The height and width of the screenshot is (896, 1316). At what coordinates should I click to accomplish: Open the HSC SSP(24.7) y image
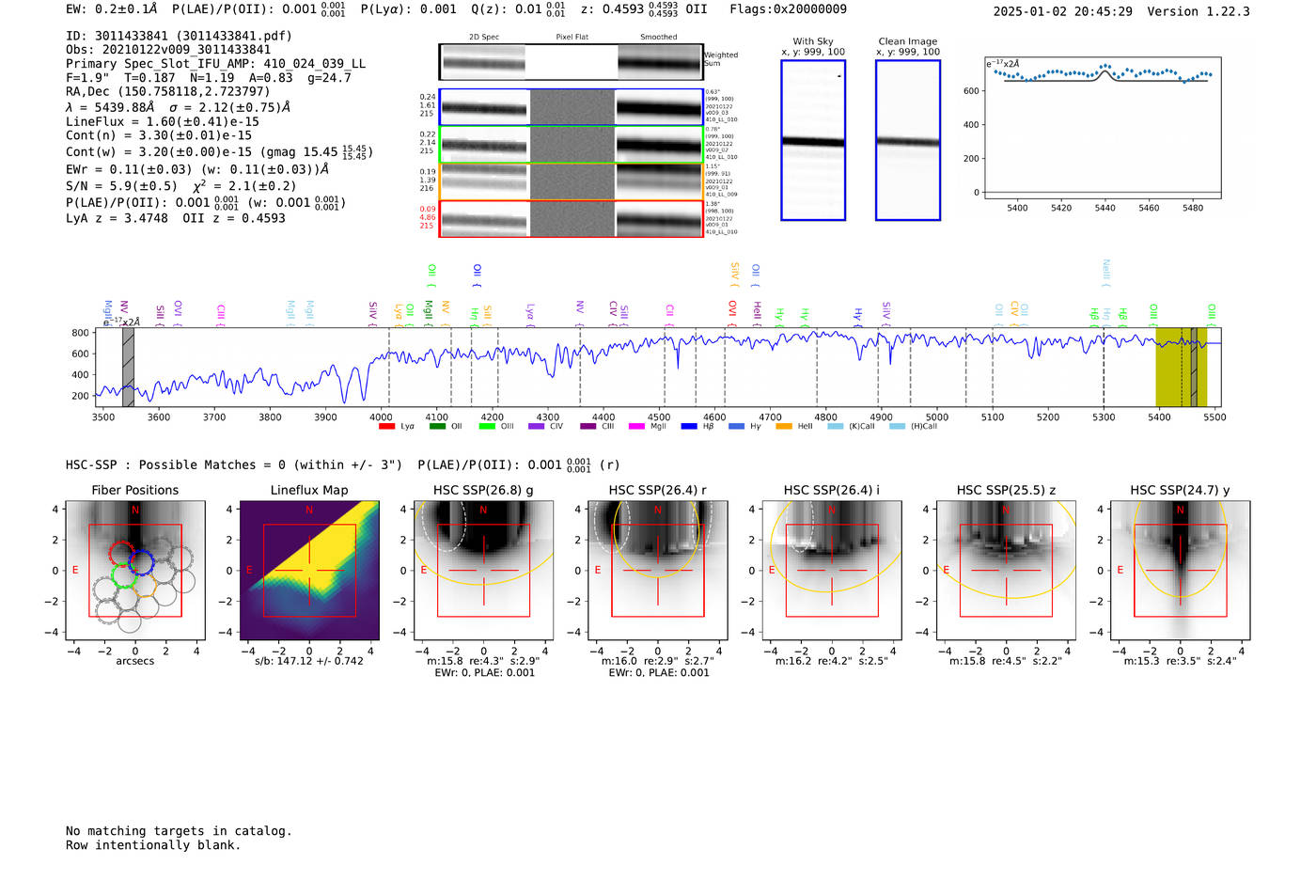point(1181,571)
